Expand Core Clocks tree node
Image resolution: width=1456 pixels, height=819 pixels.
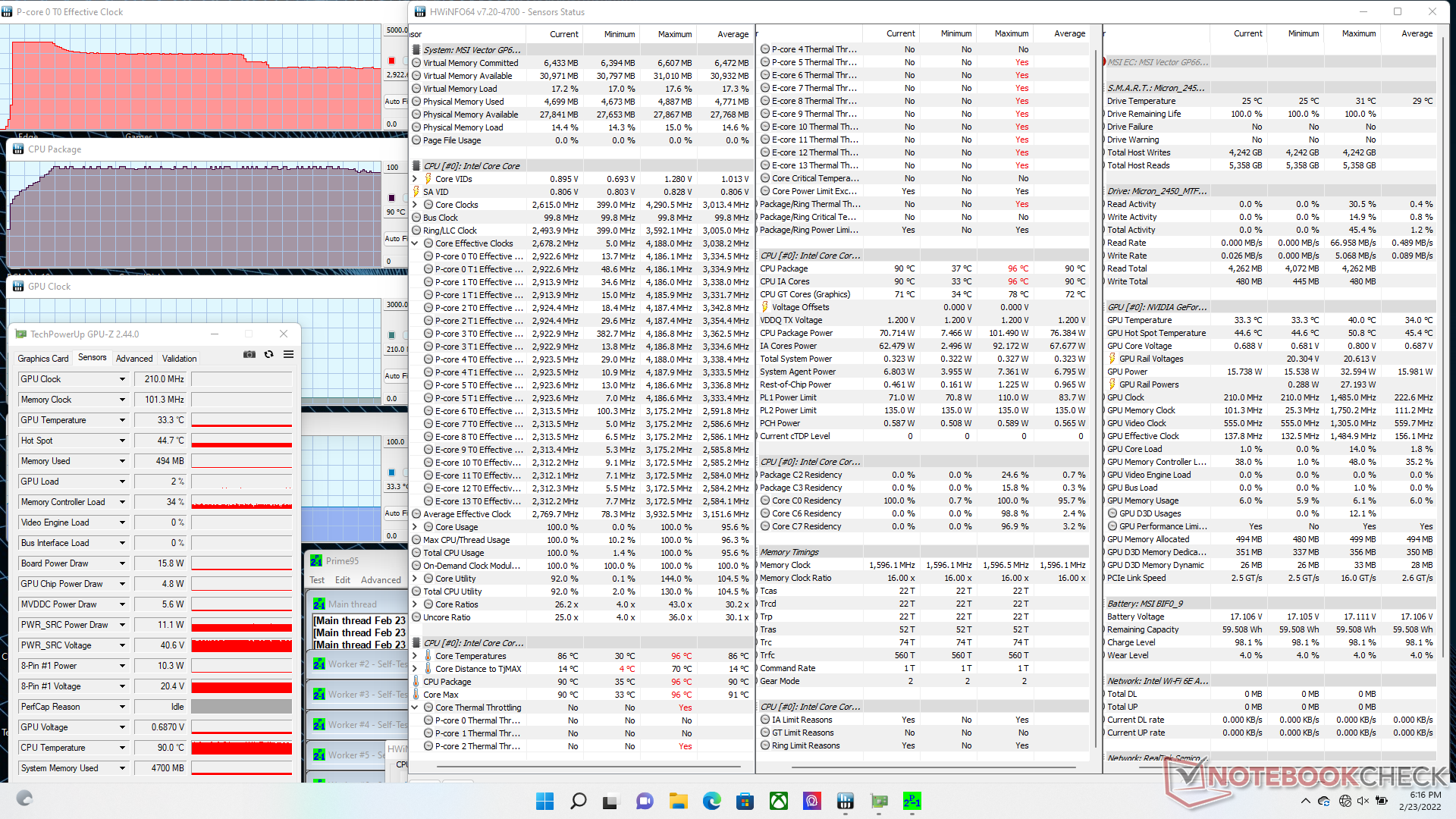[x=415, y=205]
